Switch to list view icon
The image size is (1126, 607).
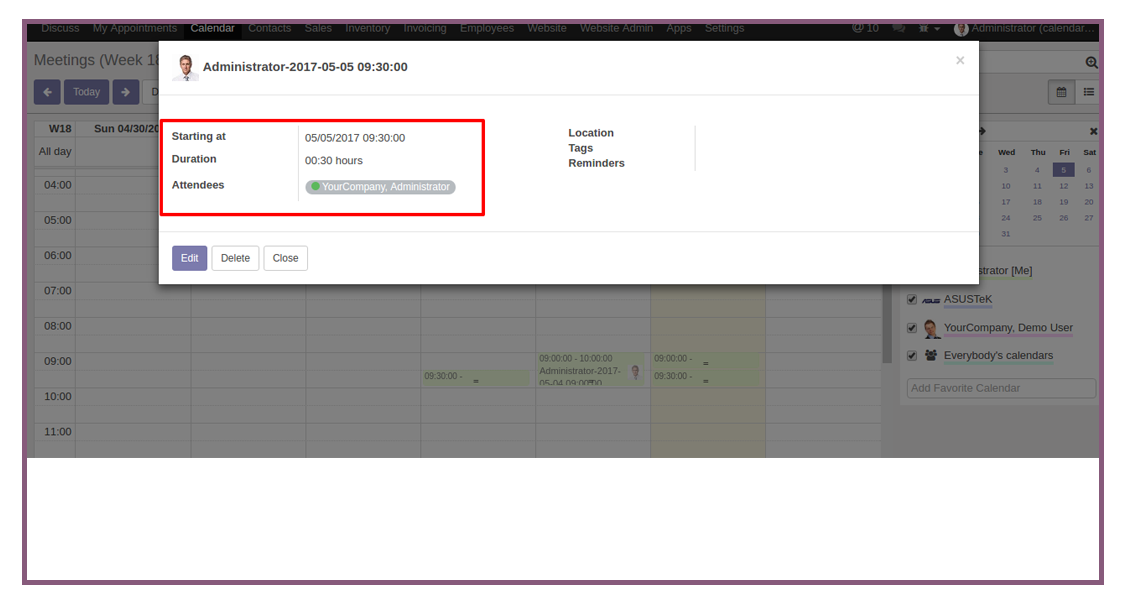click(1089, 92)
